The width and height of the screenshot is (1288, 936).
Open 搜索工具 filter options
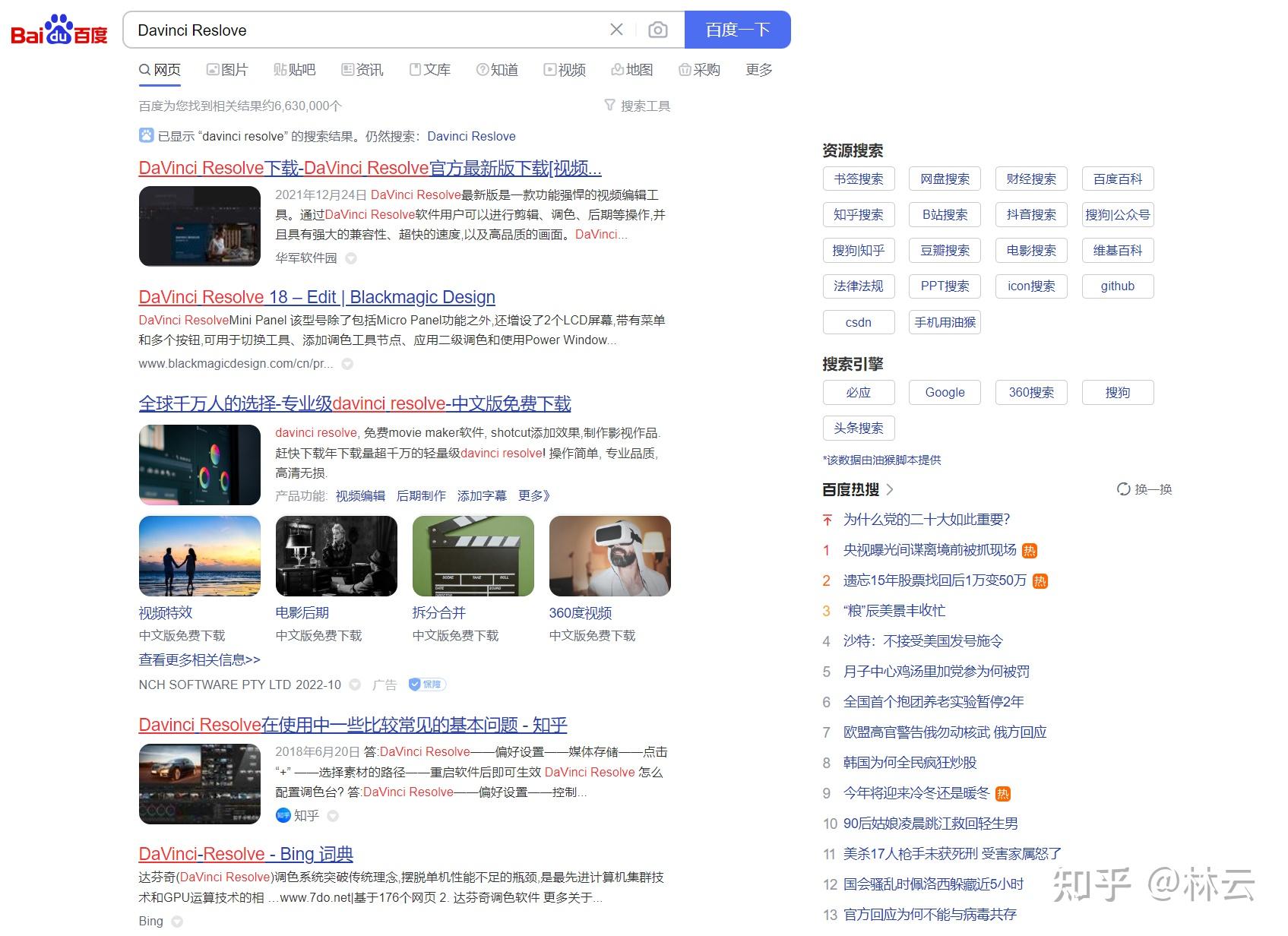click(x=638, y=106)
